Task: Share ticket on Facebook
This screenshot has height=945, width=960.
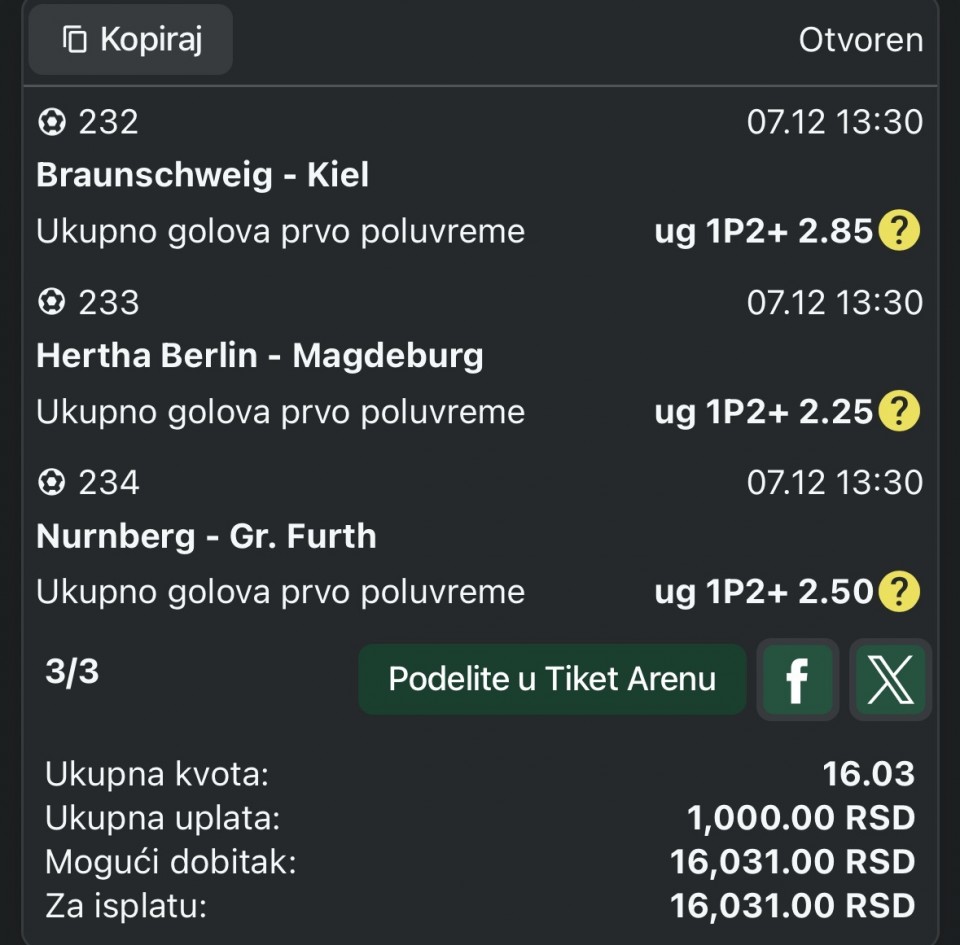Action: click(797, 680)
